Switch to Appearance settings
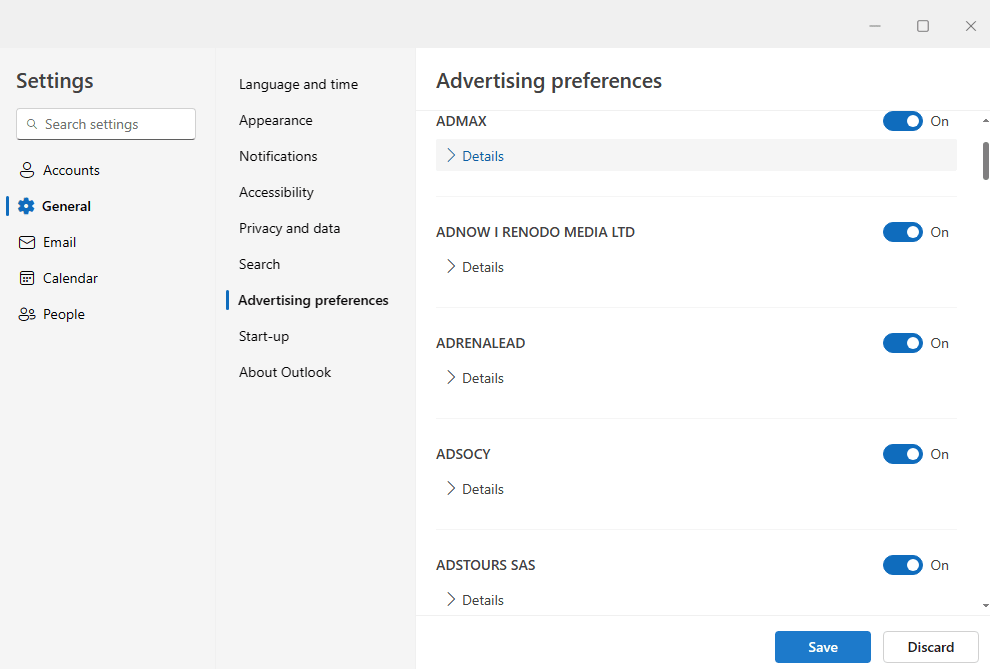The height and width of the screenshot is (669, 990). (x=275, y=120)
